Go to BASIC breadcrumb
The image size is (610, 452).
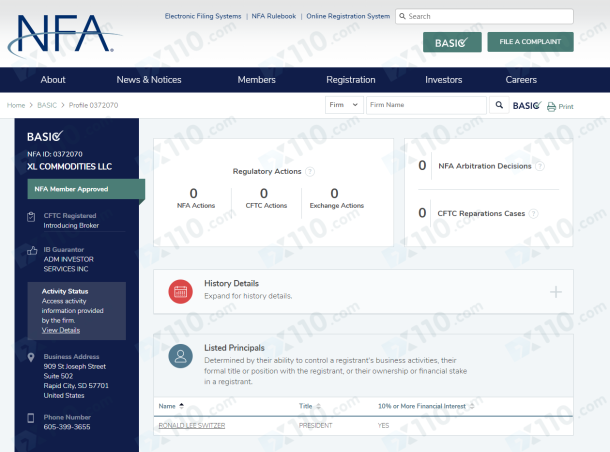(47, 105)
